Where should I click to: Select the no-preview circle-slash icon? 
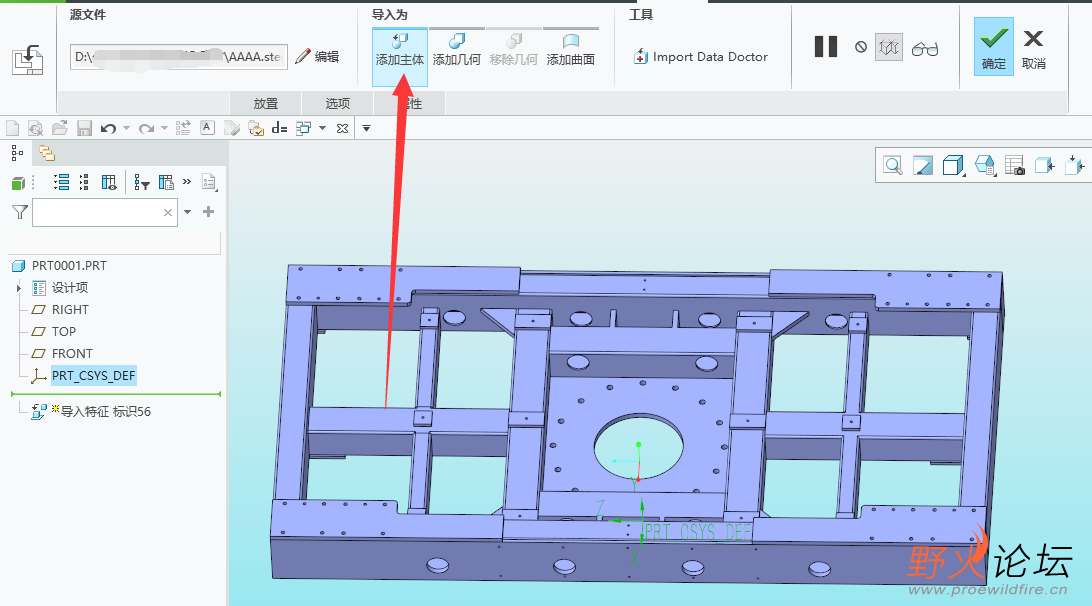tap(861, 47)
